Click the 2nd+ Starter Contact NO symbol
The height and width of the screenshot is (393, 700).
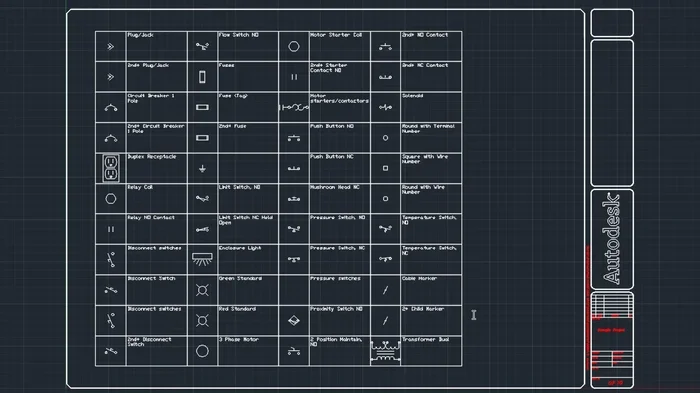tap(294, 77)
